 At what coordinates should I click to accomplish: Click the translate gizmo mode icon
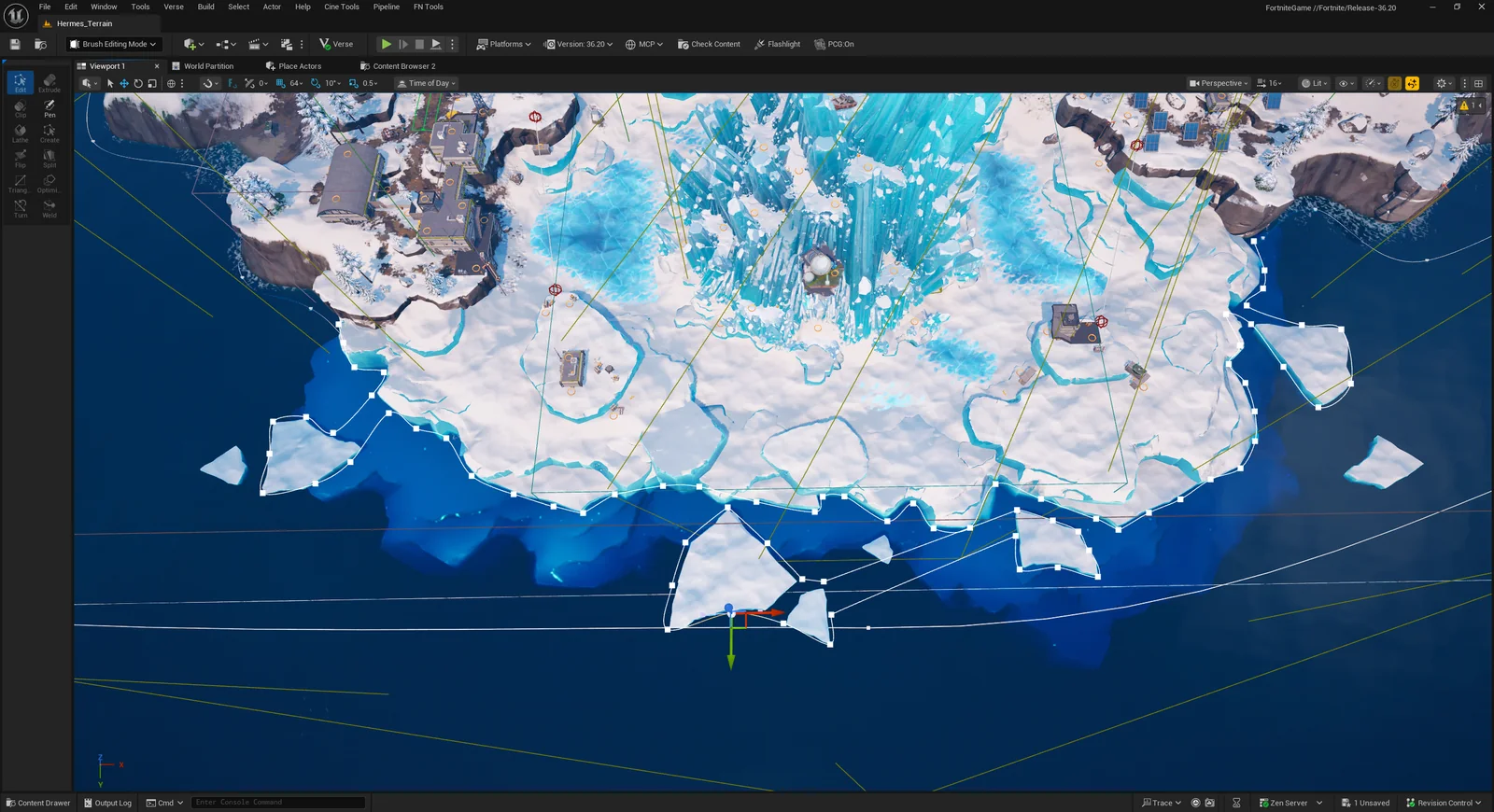point(124,83)
